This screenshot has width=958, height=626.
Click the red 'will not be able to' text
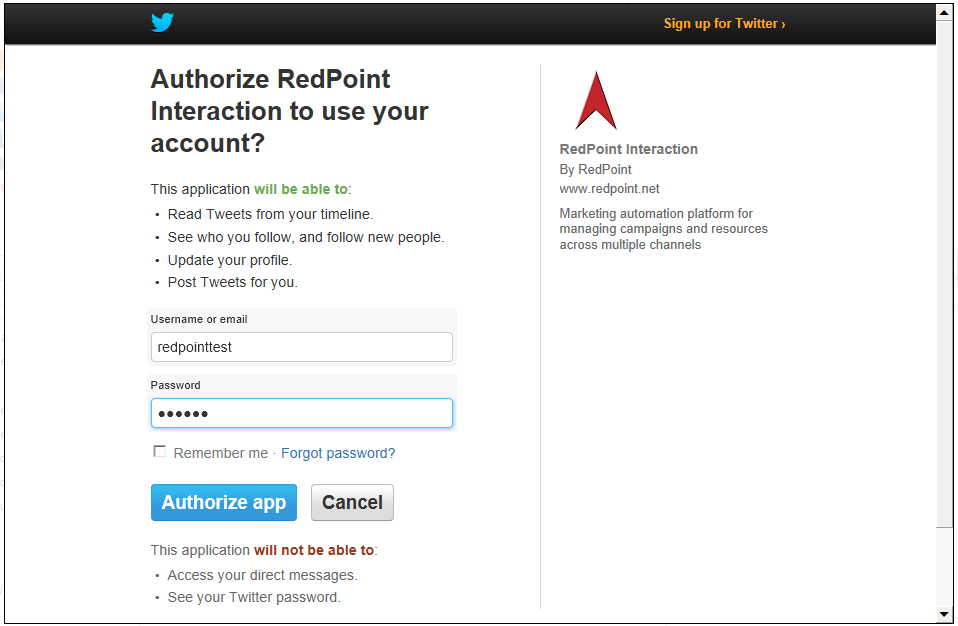[x=313, y=550]
